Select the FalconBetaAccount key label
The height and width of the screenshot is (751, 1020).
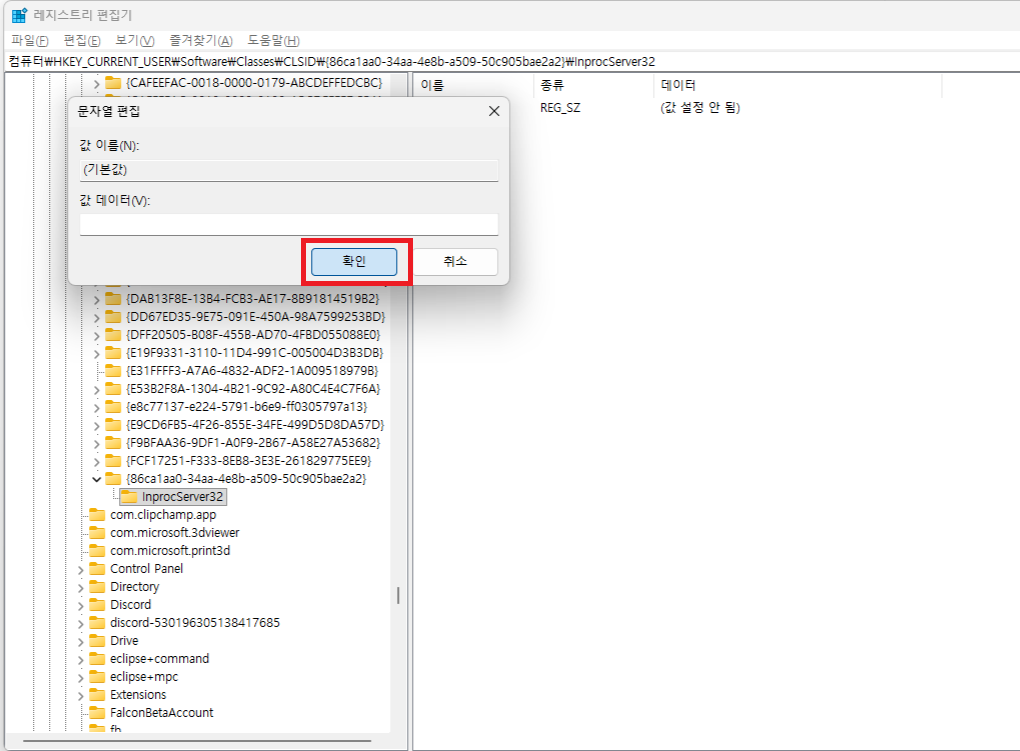coord(161,713)
